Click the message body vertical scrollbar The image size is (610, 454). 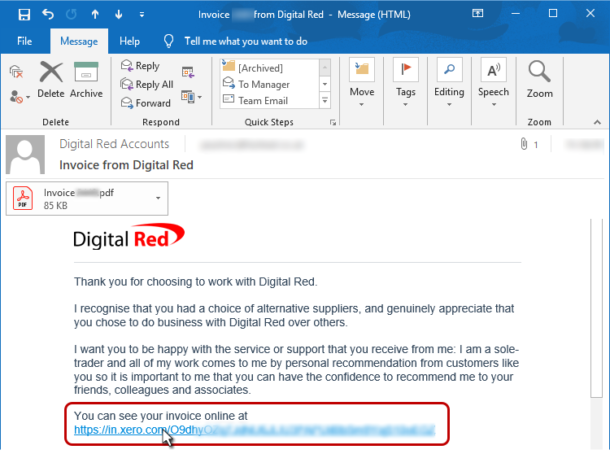(596, 308)
